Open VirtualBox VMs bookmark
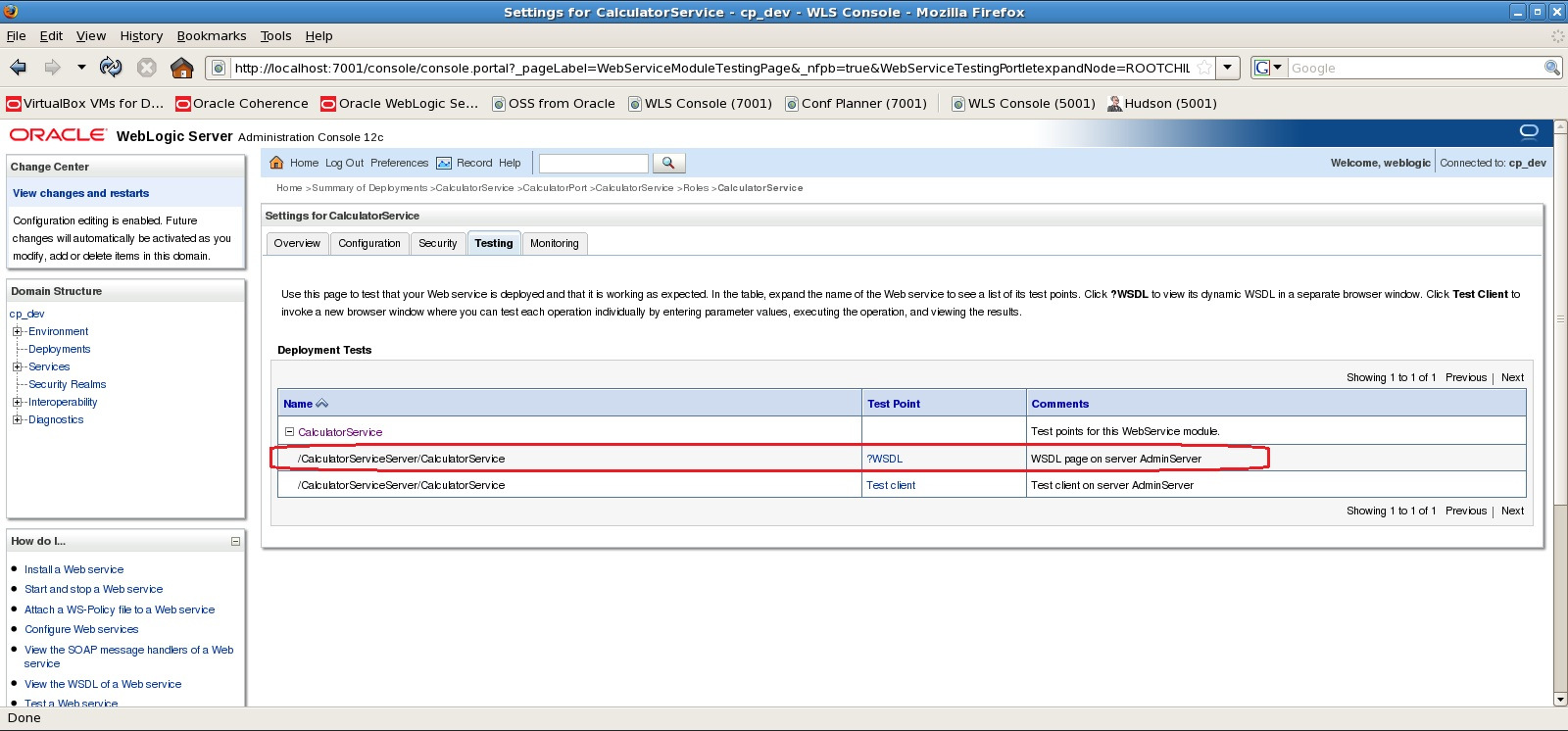This screenshot has height=731, width=1568. [85, 103]
